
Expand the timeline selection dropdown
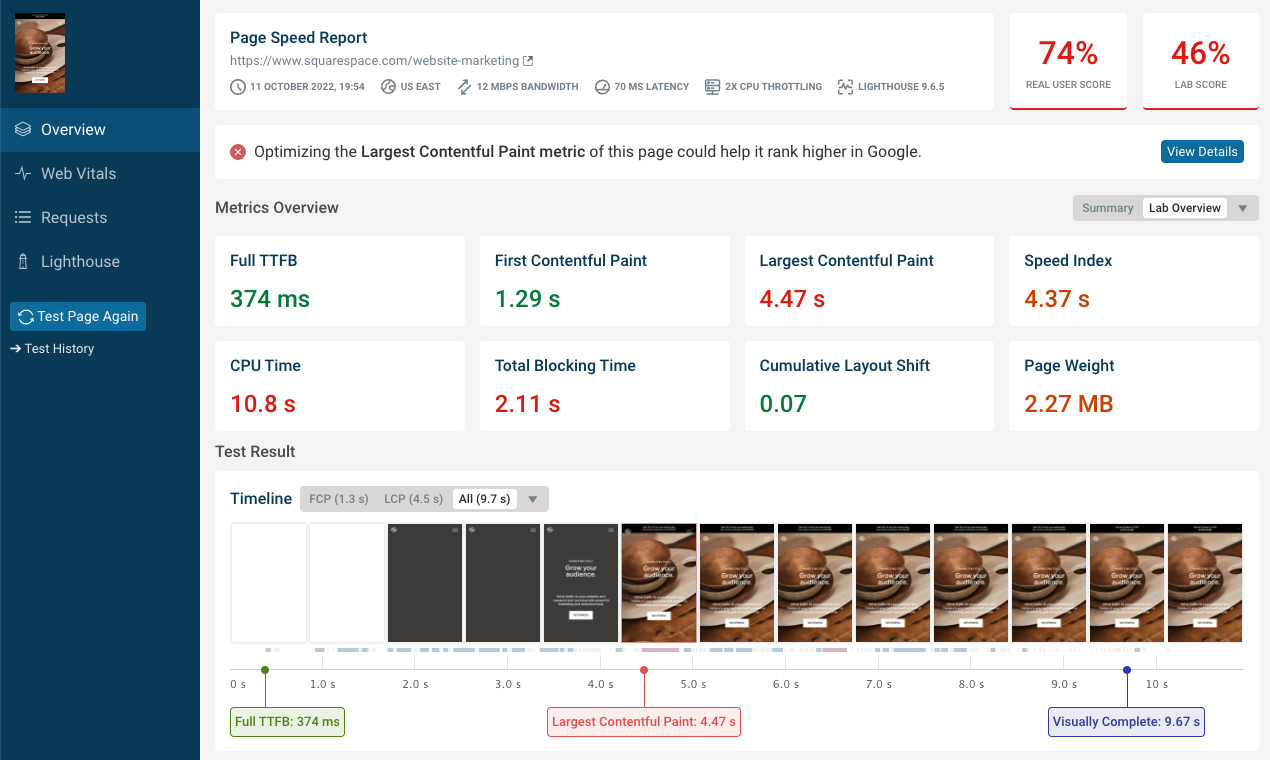tap(533, 498)
